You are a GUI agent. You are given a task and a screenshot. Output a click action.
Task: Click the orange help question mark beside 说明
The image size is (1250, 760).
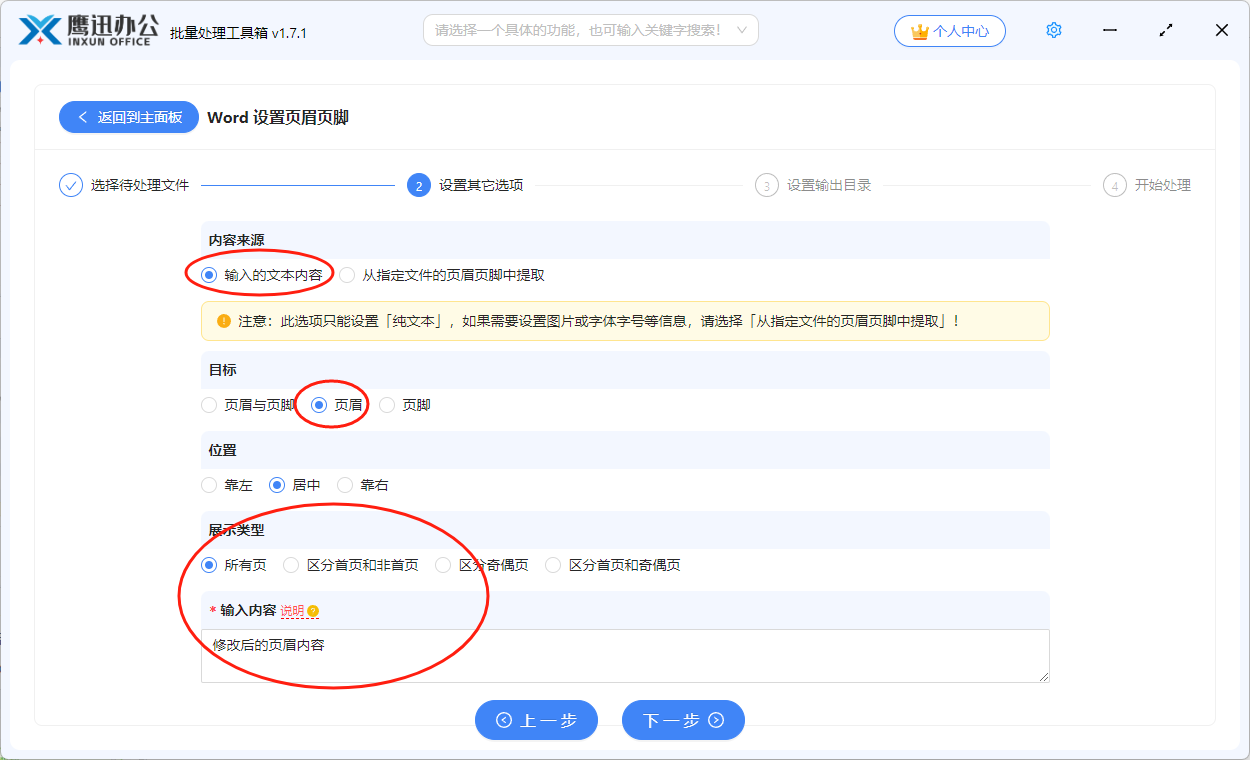coord(313,610)
